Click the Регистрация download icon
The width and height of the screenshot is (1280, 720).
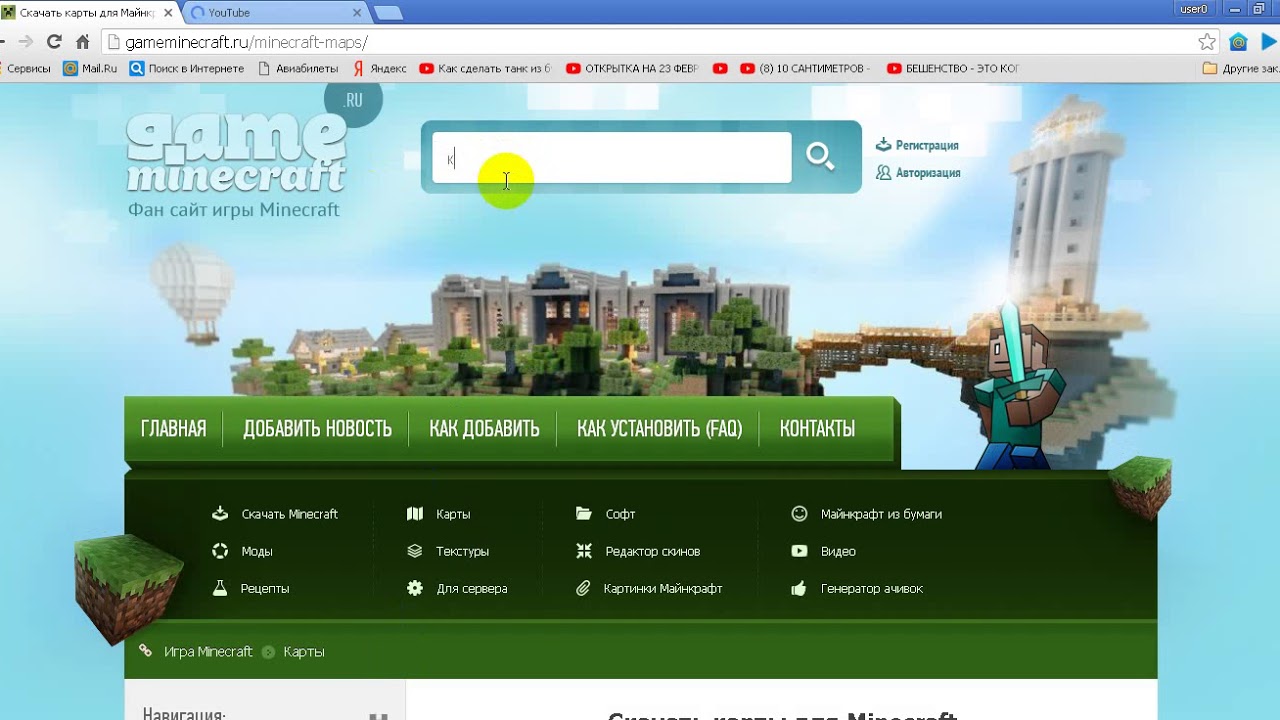click(x=883, y=145)
